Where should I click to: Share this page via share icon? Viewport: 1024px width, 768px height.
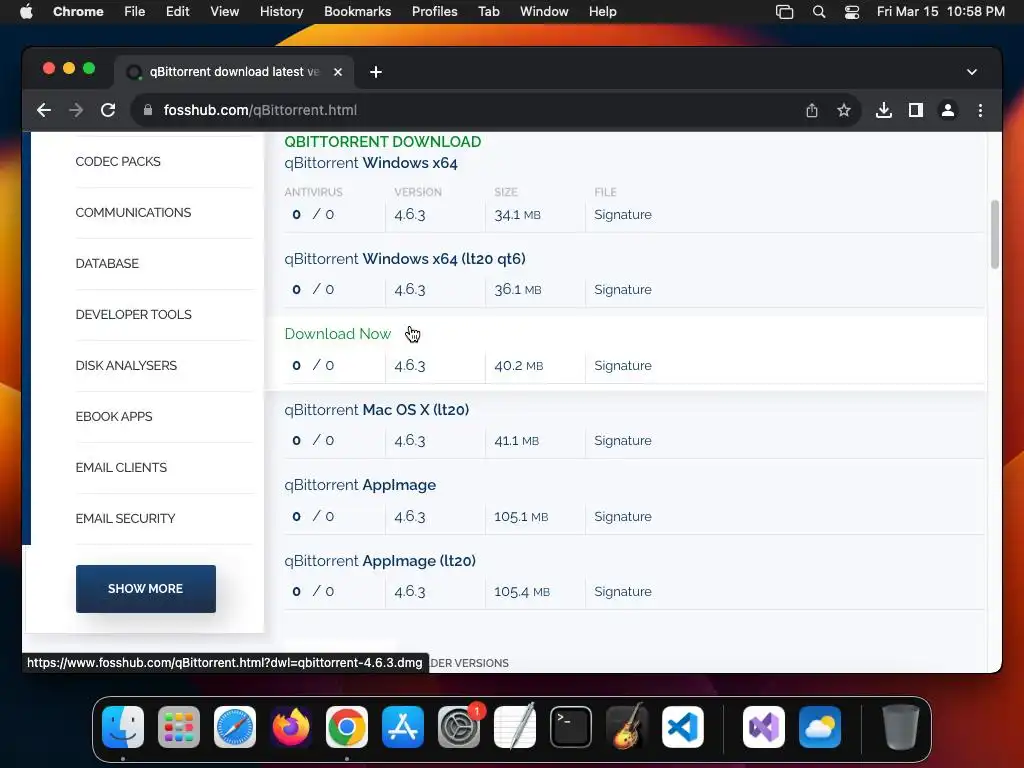(812, 110)
